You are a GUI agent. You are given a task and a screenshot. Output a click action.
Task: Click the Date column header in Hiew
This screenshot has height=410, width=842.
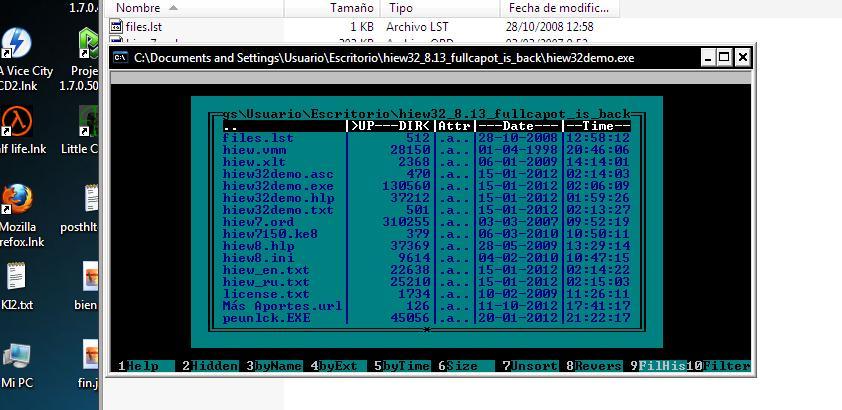pos(519,126)
